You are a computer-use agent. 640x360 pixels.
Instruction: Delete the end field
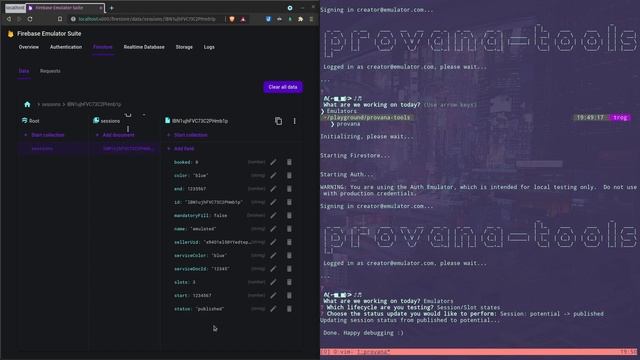(x=289, y=189)
